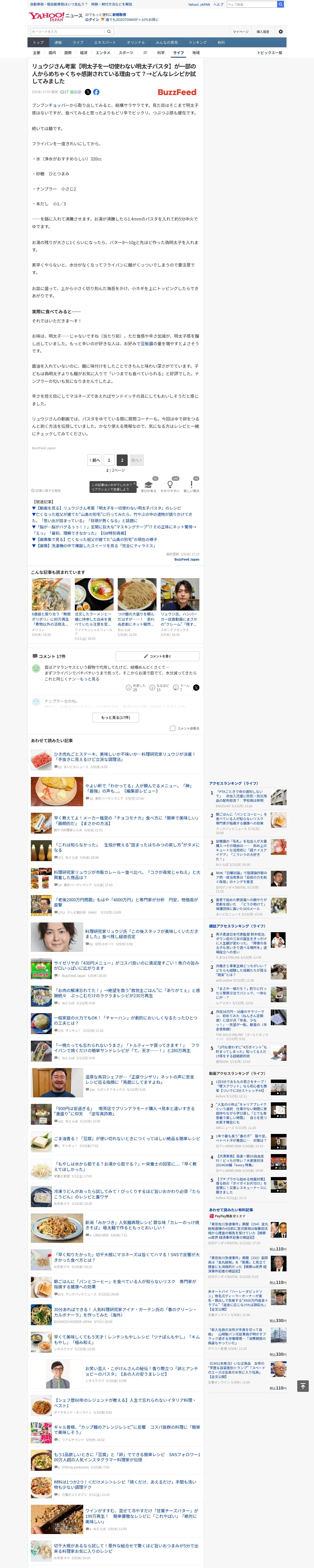React with わかりやすい lightbulb icon
This screenshot has height=1568, width=314.
tap(170, 484)
